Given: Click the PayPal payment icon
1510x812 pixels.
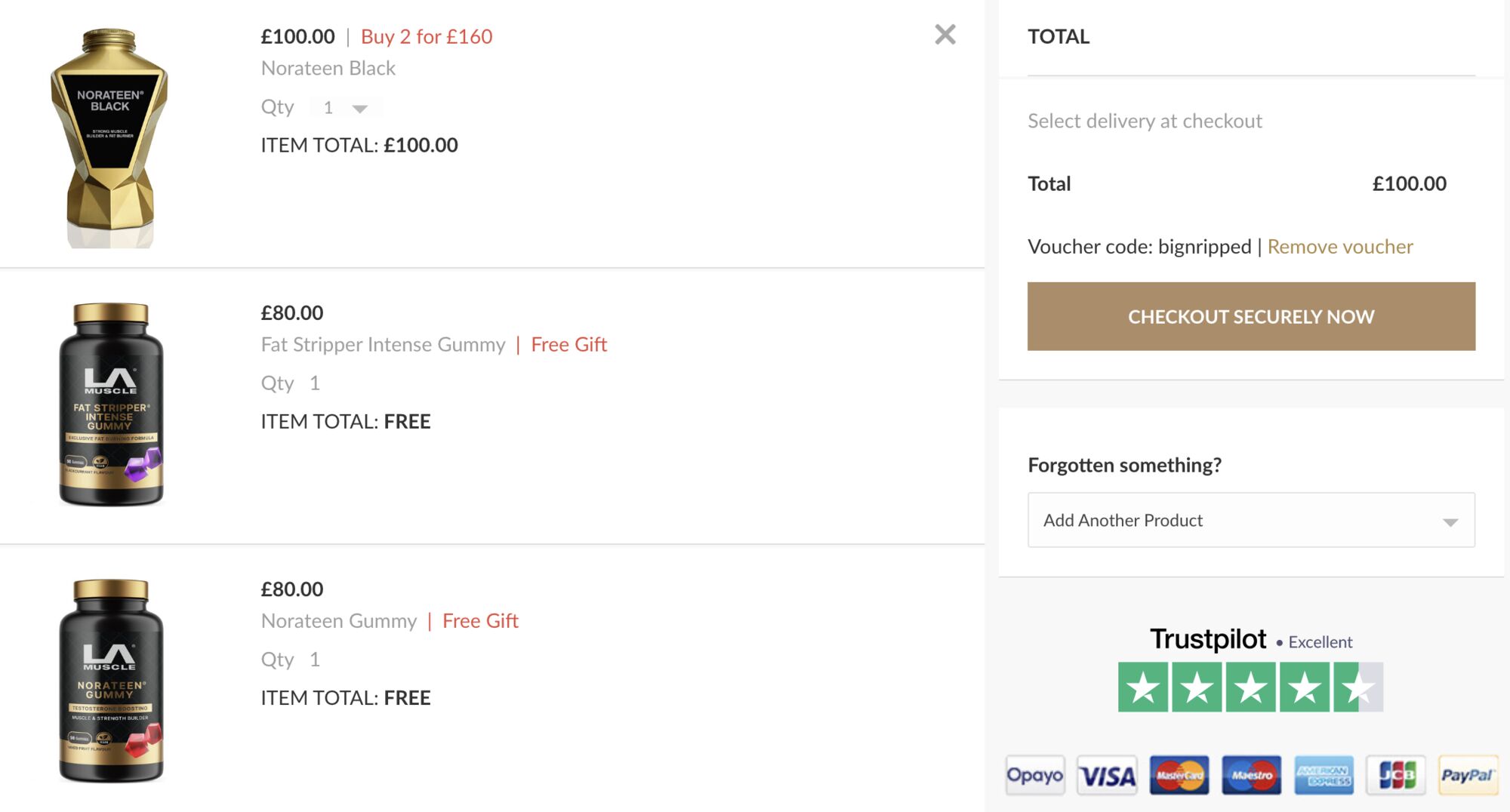Looking at the screenshot, I should [1468, 775].
